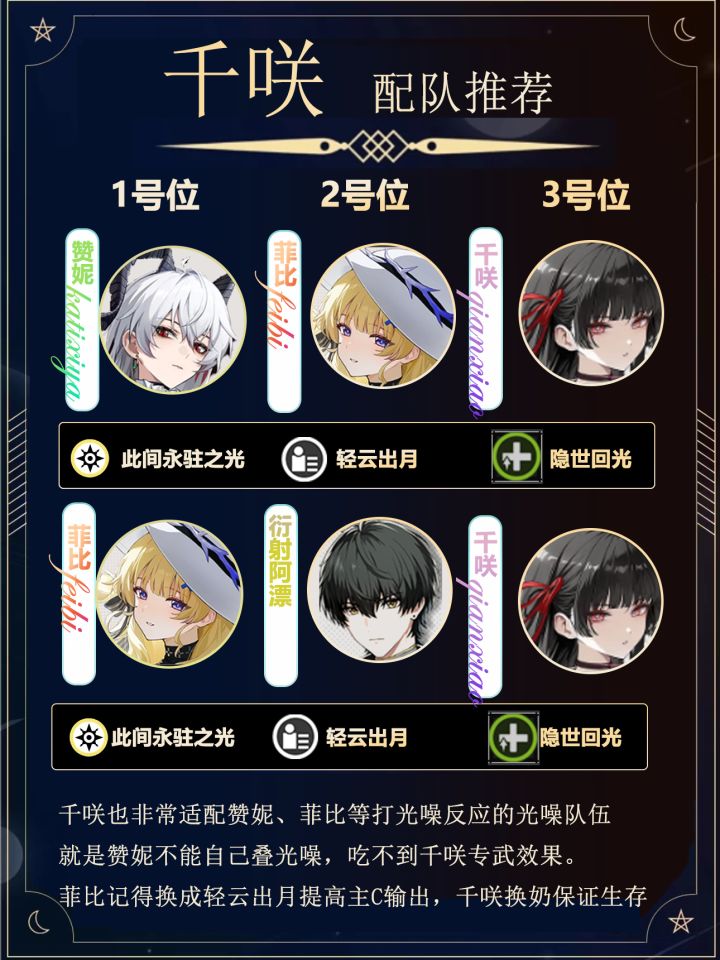Click the green plus icon beside first-team 隐世回光
The height and width of the screenshot is (960, 720).
(x=516, y=457)
